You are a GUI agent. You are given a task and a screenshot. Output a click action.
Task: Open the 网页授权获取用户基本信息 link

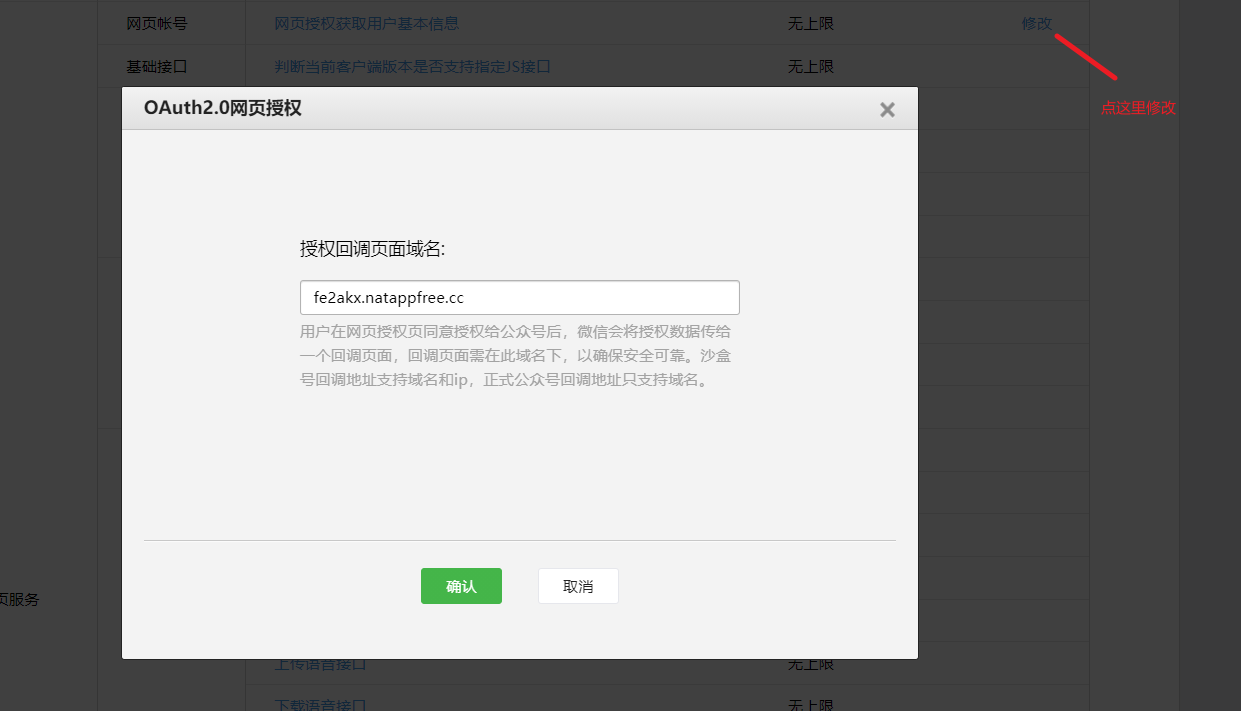(x=366, y=23)
